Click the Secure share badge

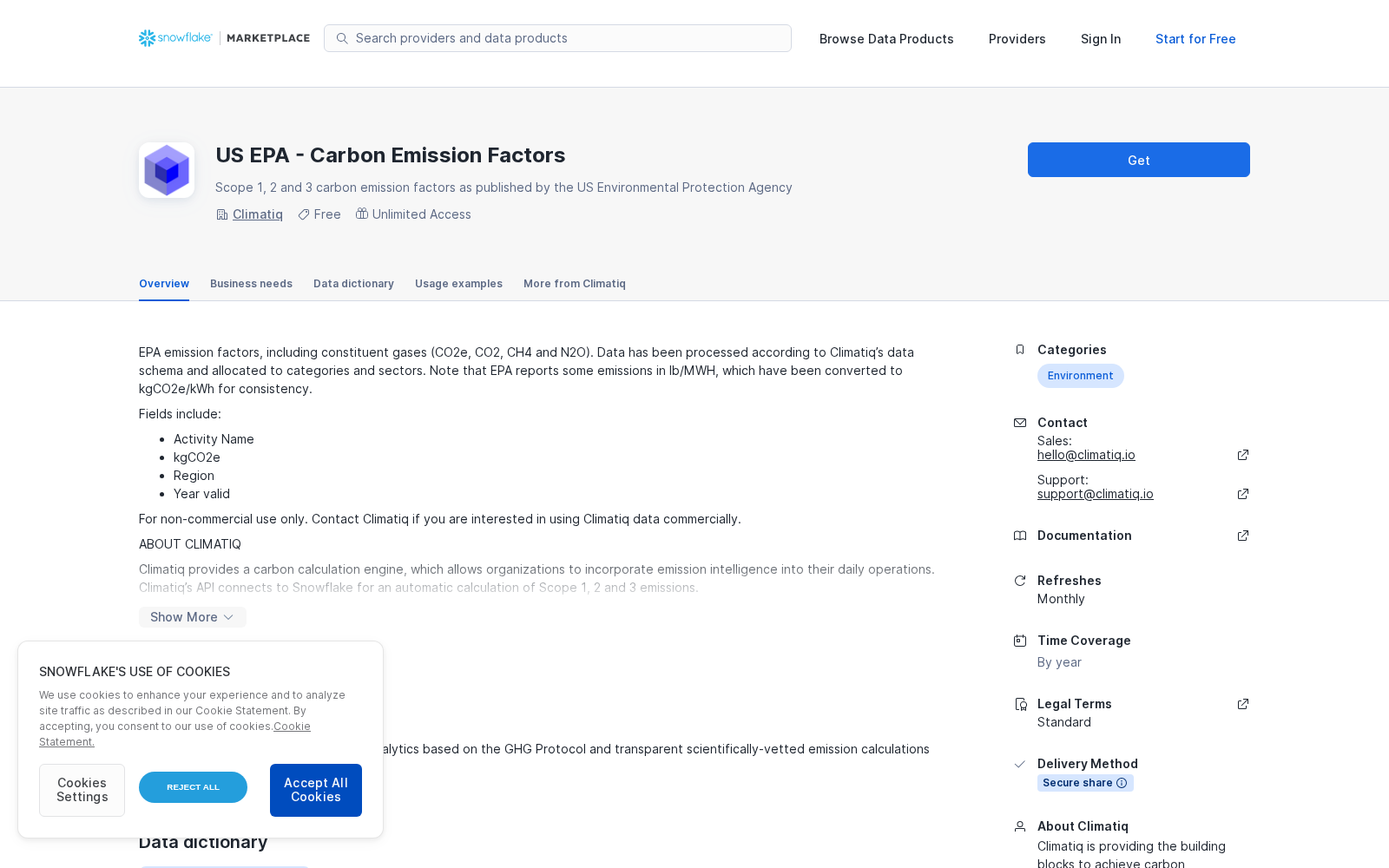(x=1085, y=783)
